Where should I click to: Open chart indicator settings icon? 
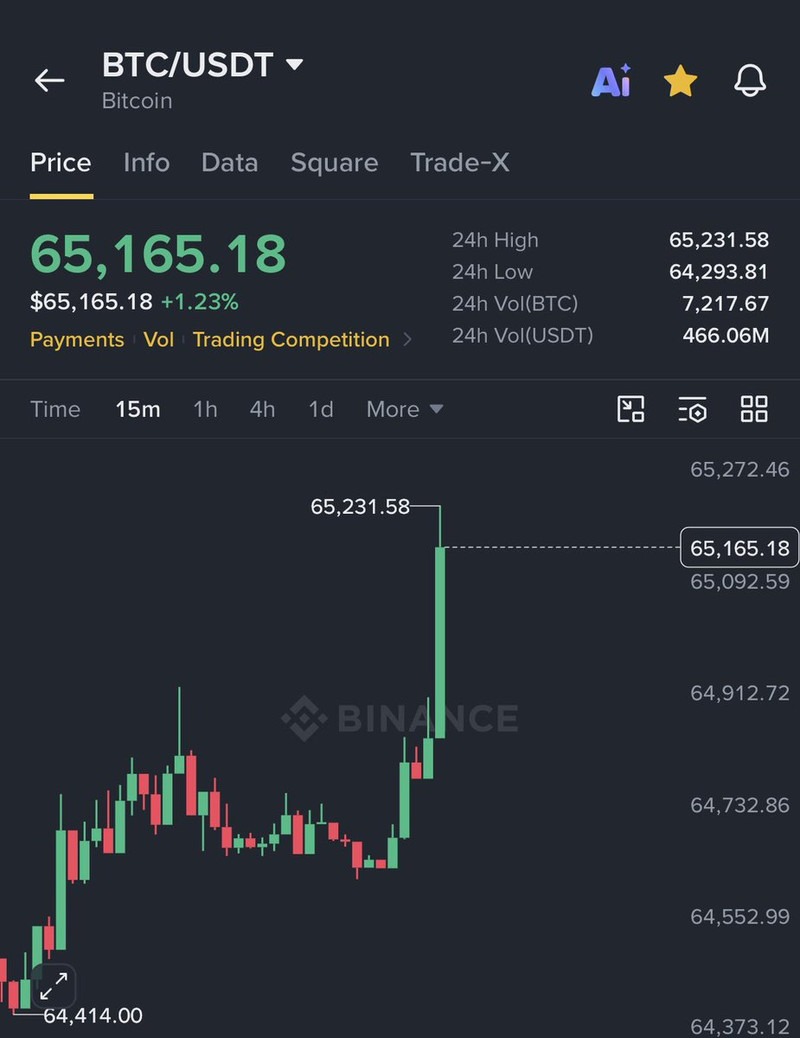692,409
